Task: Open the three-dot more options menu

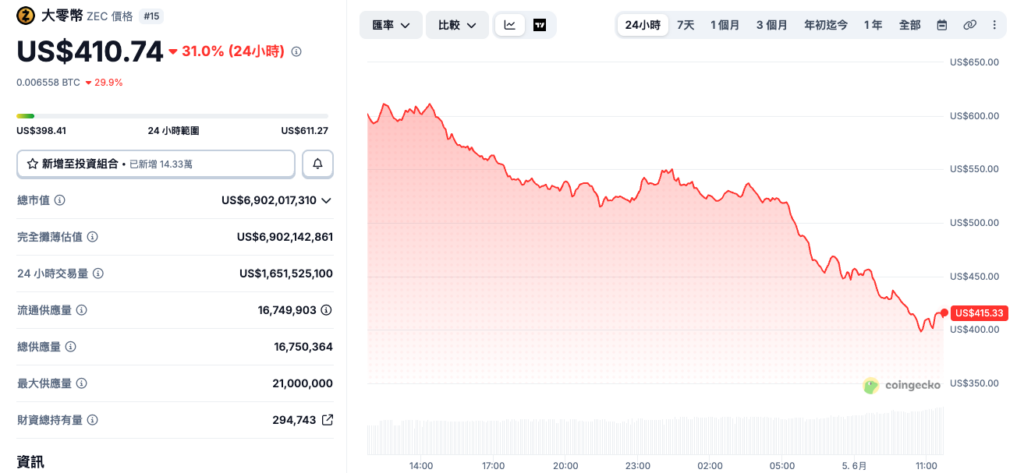Action: [995, 25]
